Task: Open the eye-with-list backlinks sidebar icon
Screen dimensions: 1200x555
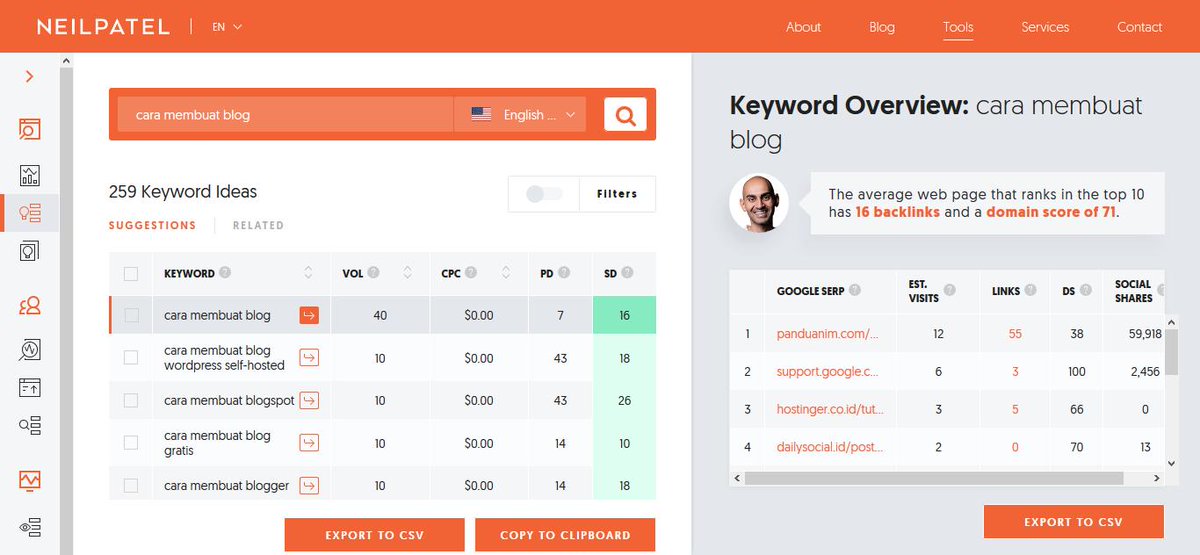Action: (29, 526)
